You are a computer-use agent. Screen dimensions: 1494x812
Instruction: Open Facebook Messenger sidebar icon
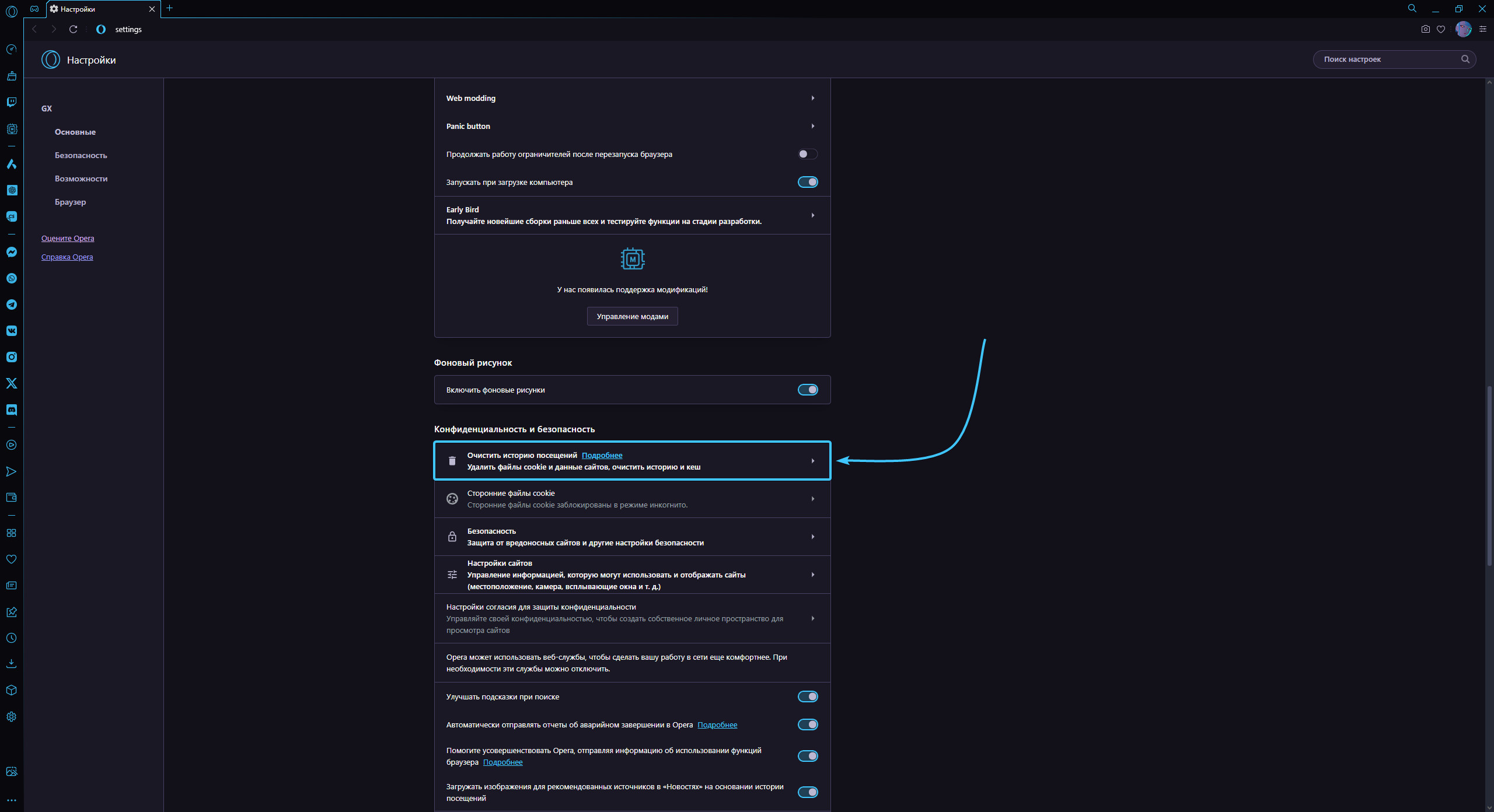click(12, 252)
